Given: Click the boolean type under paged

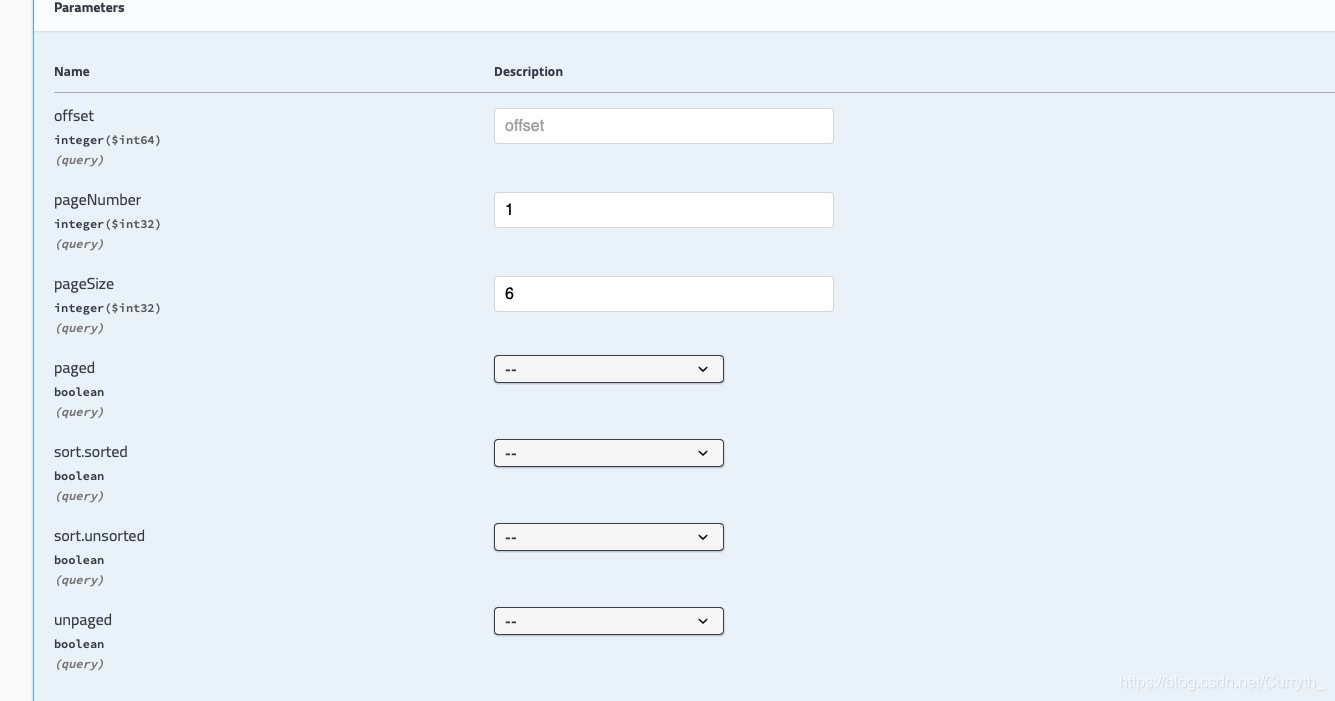Looking at the screenshot, I should click(79, 392).
